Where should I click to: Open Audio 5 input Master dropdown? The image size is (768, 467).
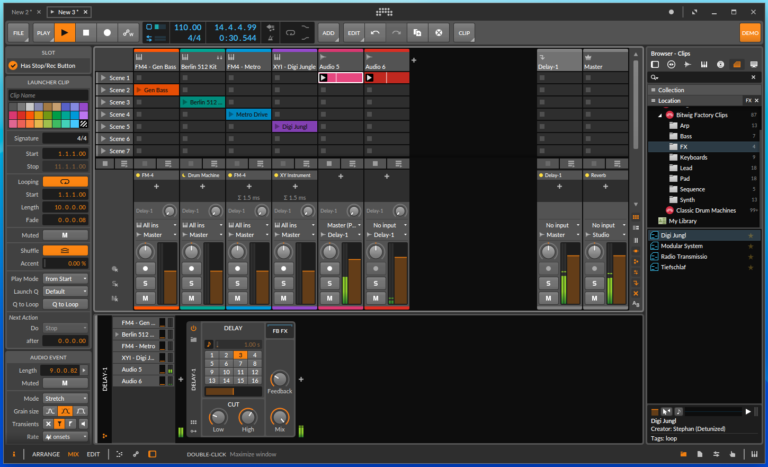(341, 225)
